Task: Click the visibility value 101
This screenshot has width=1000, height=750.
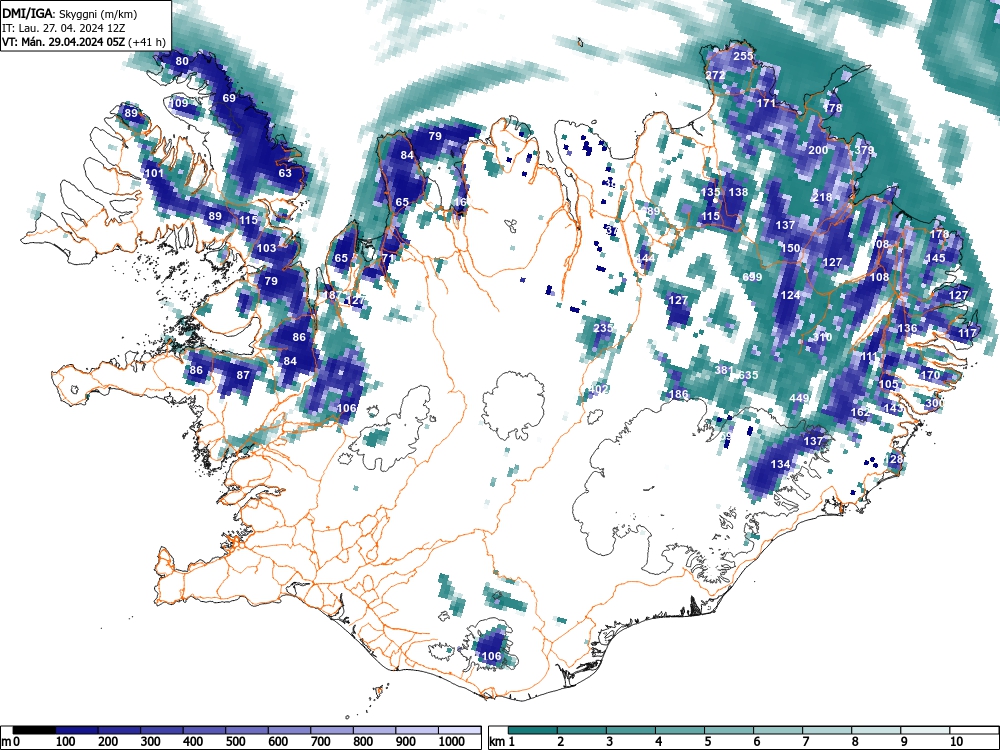Action: pos(154,173)
